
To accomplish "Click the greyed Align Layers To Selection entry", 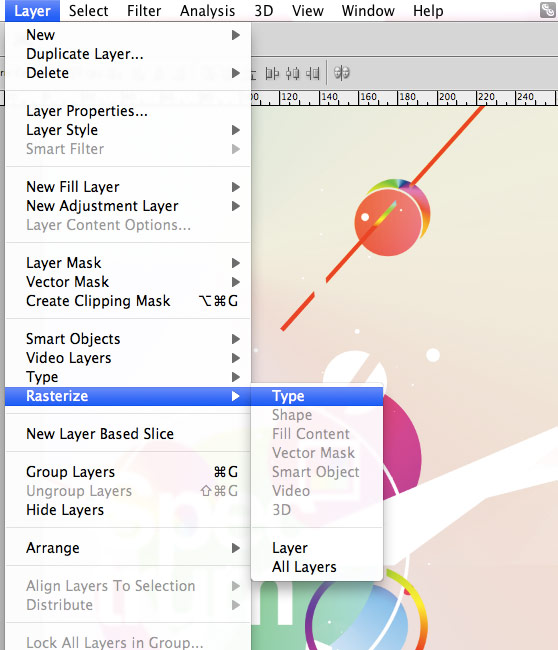I will coord(128,586).
